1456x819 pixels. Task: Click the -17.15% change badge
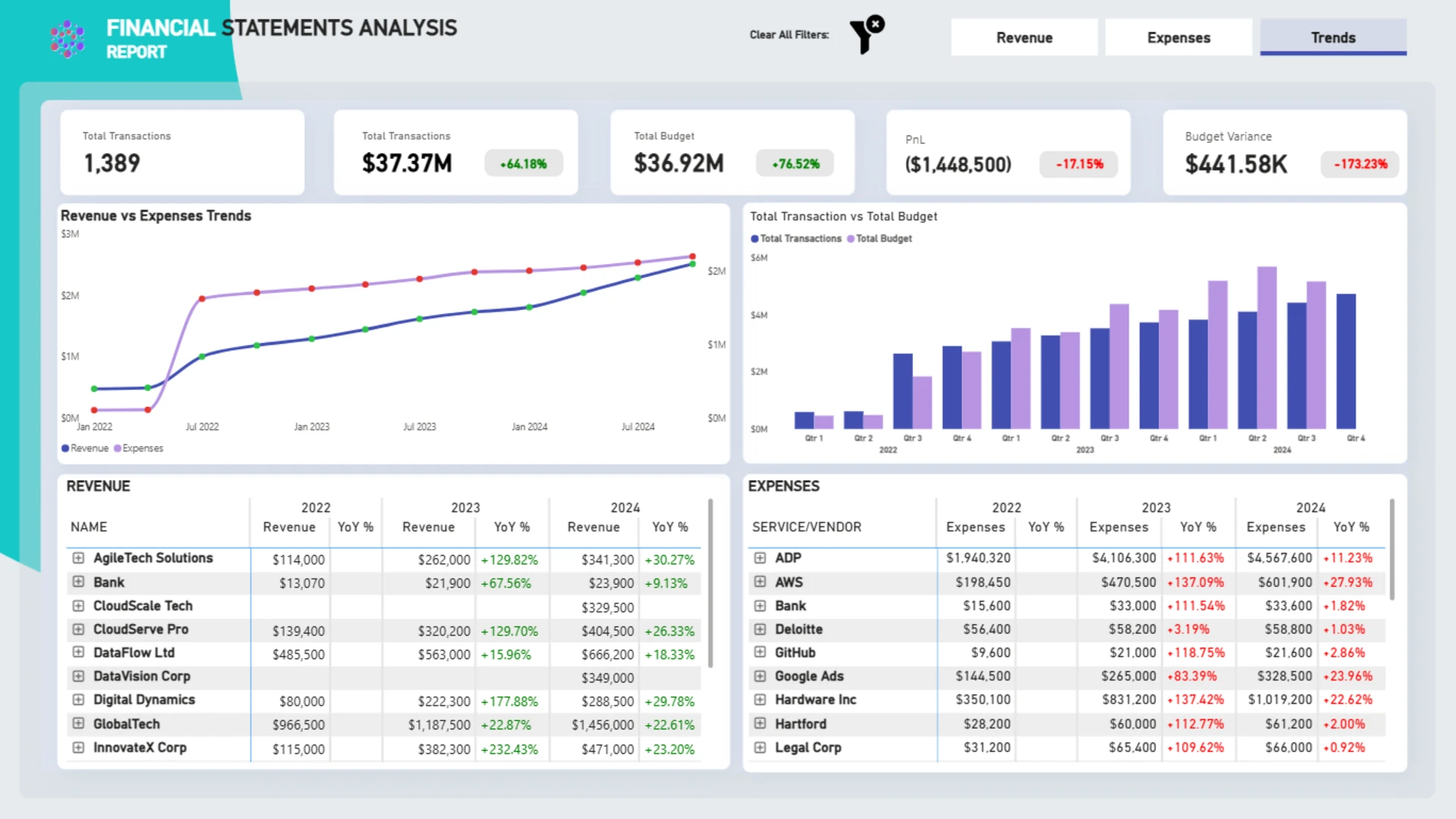(x=1079, y=164)
